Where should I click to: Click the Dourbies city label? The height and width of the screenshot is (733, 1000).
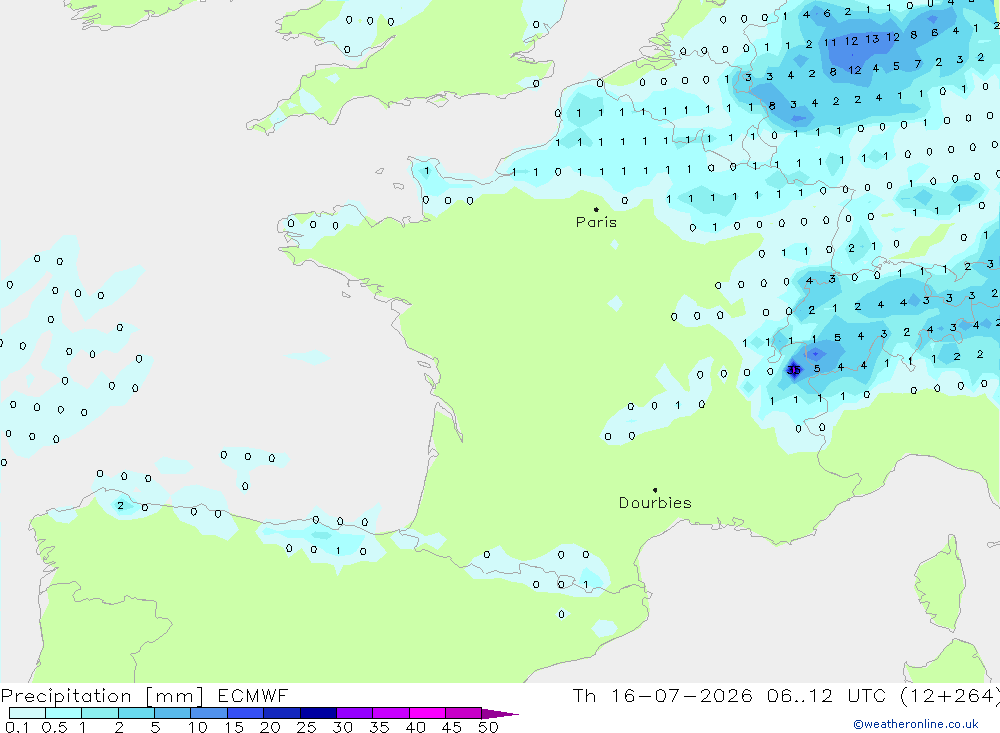click(655, 503)
